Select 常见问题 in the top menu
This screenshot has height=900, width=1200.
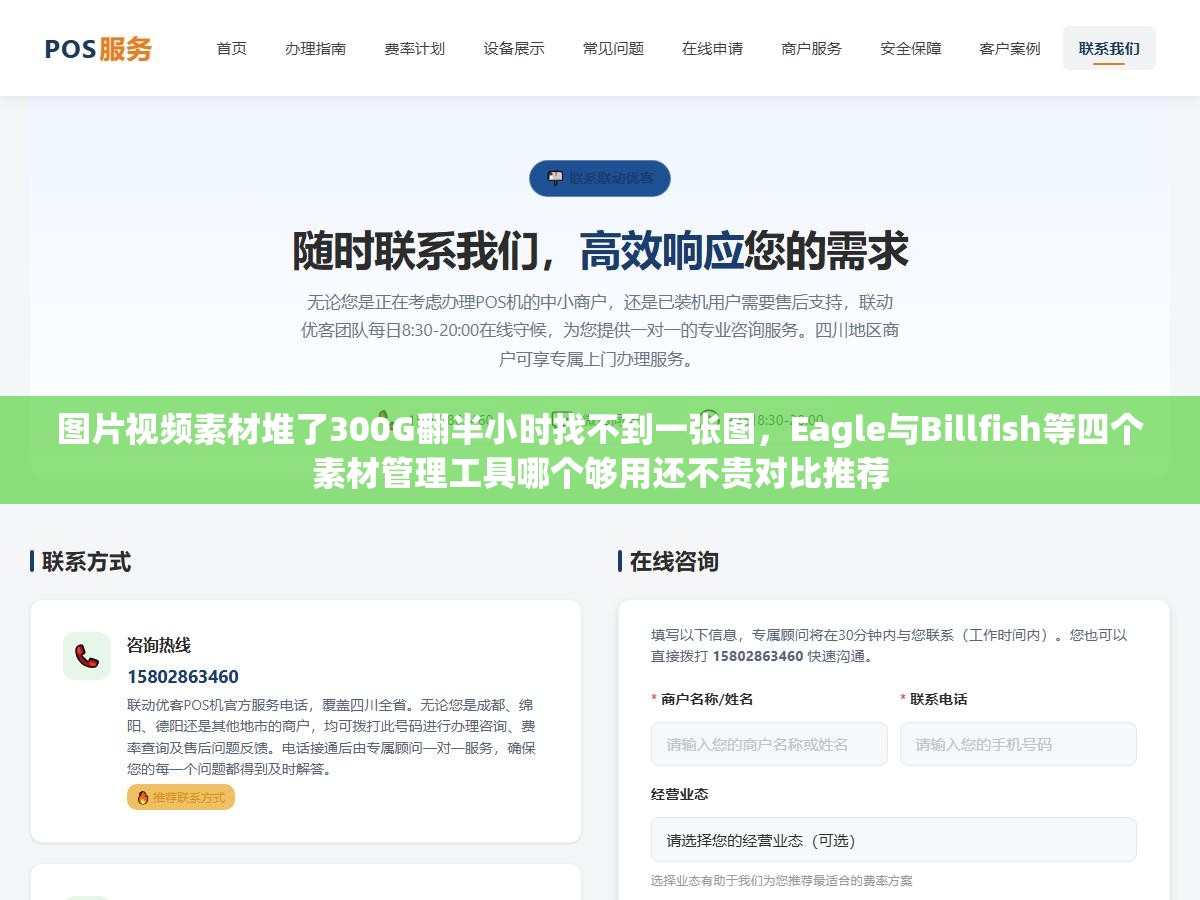click(x=613, y=48)
